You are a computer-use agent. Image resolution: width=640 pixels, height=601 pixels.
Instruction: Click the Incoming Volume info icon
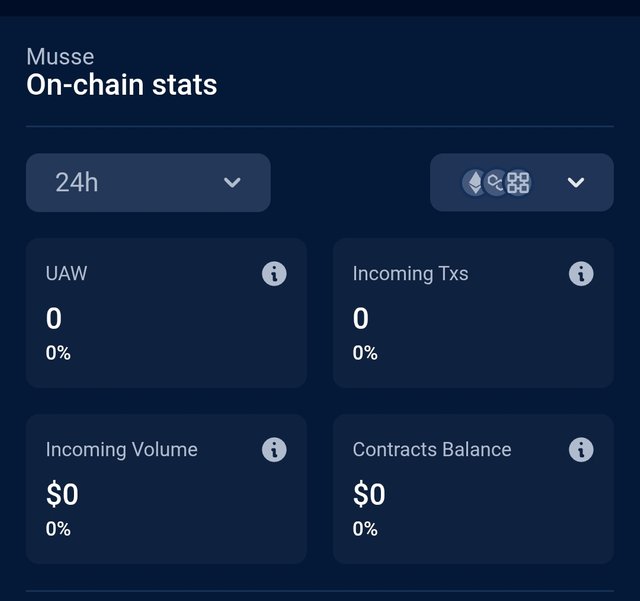pos(274,450)
